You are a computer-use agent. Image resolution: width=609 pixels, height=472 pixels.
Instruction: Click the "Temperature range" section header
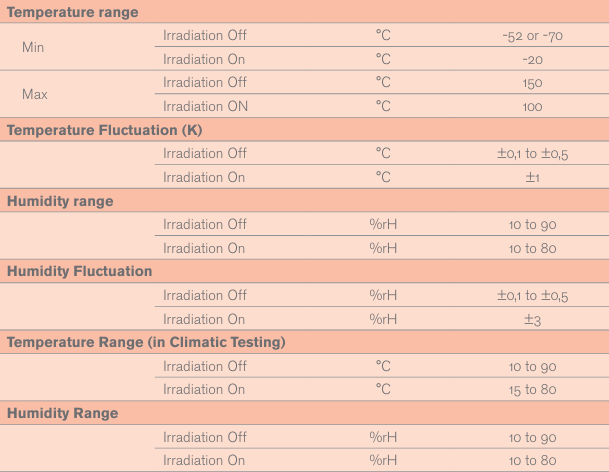[73, 12]
